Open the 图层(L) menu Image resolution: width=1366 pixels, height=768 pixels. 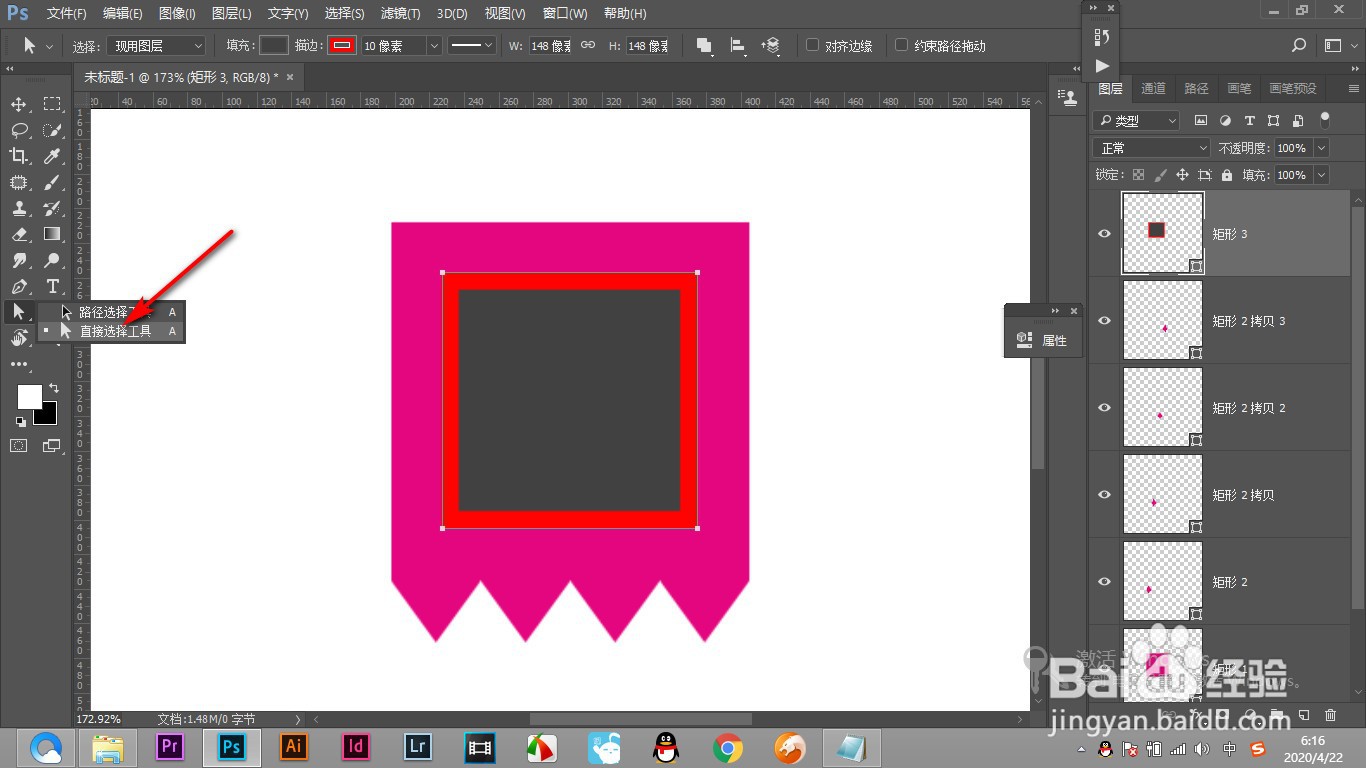[x=232, y=14]
